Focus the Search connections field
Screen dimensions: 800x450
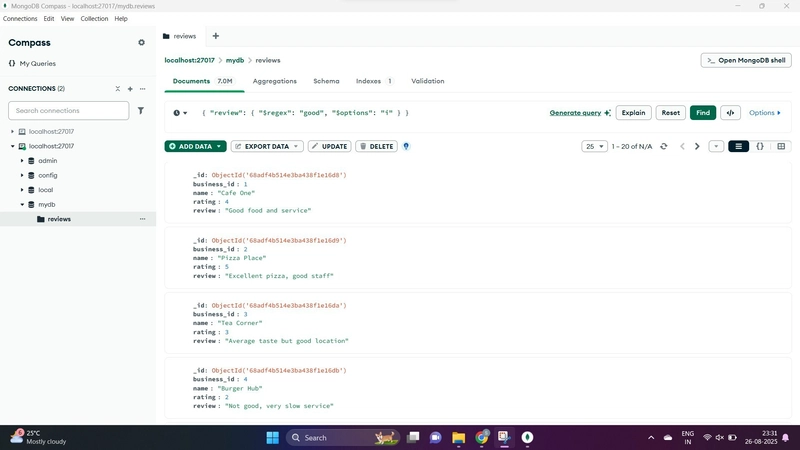pos(68,110)
